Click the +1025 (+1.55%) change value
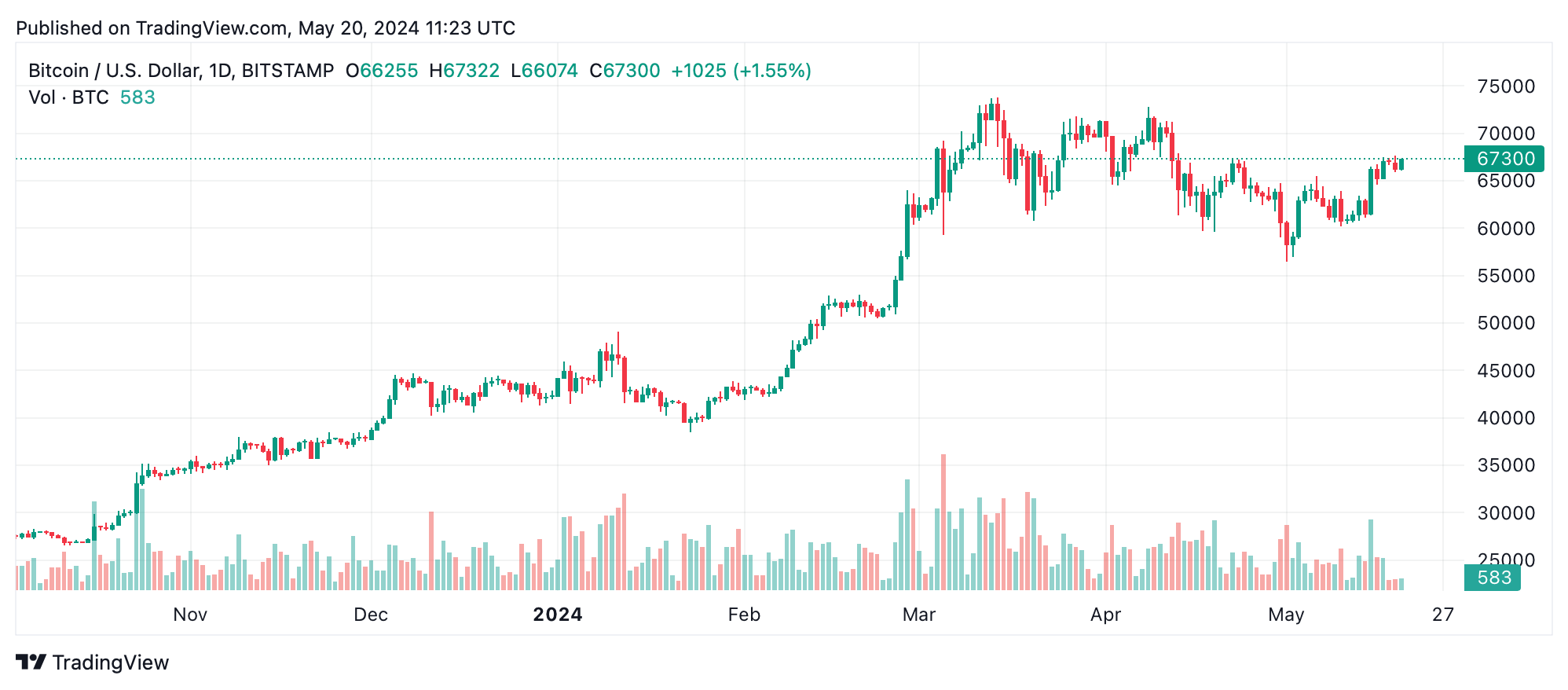Viewport: 1568px width, 690px height. point(741,71)
